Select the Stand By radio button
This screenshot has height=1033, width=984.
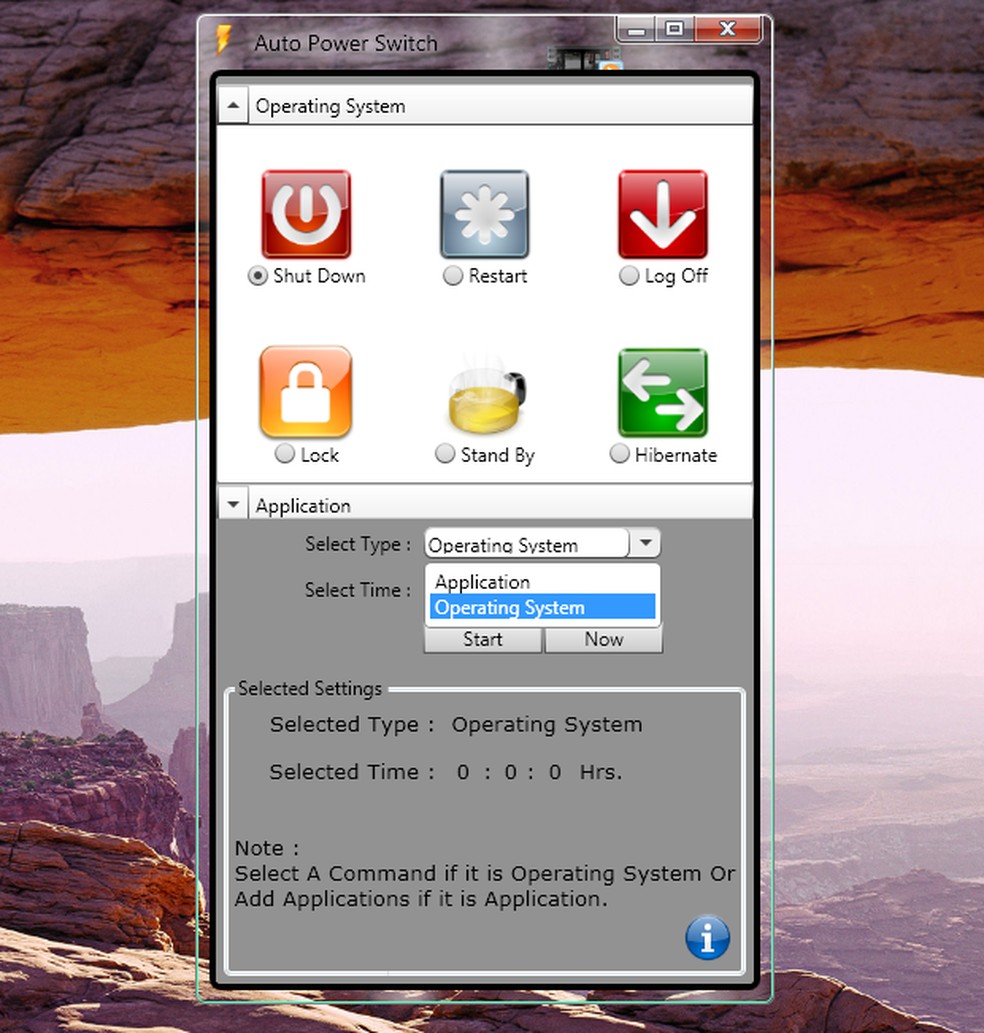coord(445,453)
